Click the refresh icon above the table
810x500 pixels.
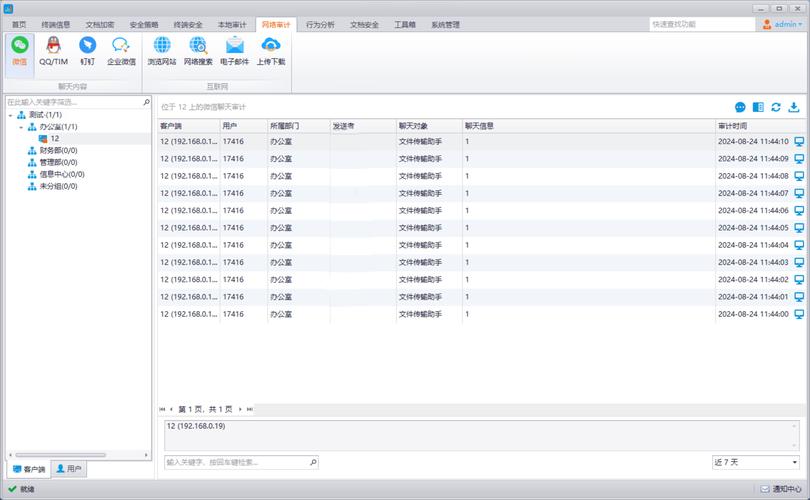(775, 107)
